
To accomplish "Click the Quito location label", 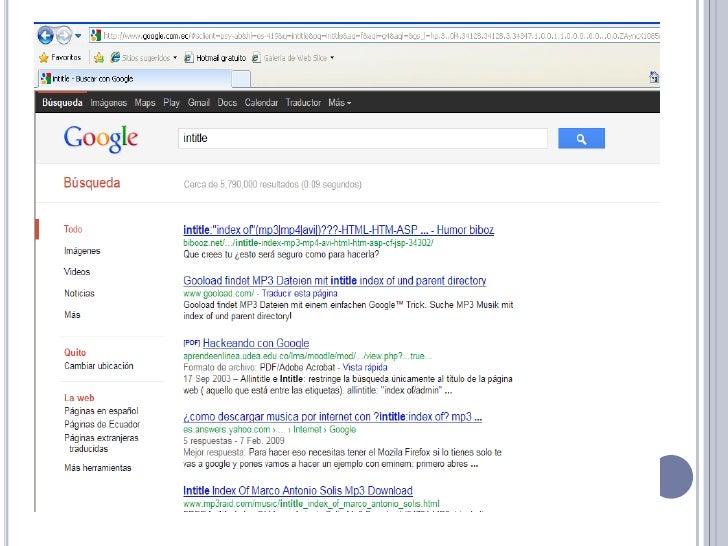I will point(75,352).
